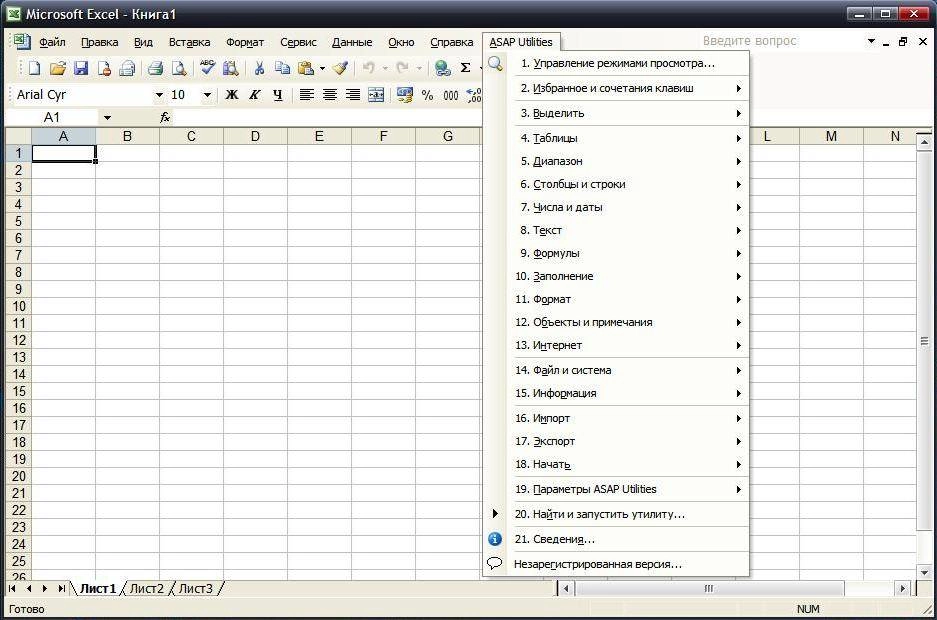Apply Percent style
Image resolution: width=937 pixels, height=620 pixels.
coord(427,94)
